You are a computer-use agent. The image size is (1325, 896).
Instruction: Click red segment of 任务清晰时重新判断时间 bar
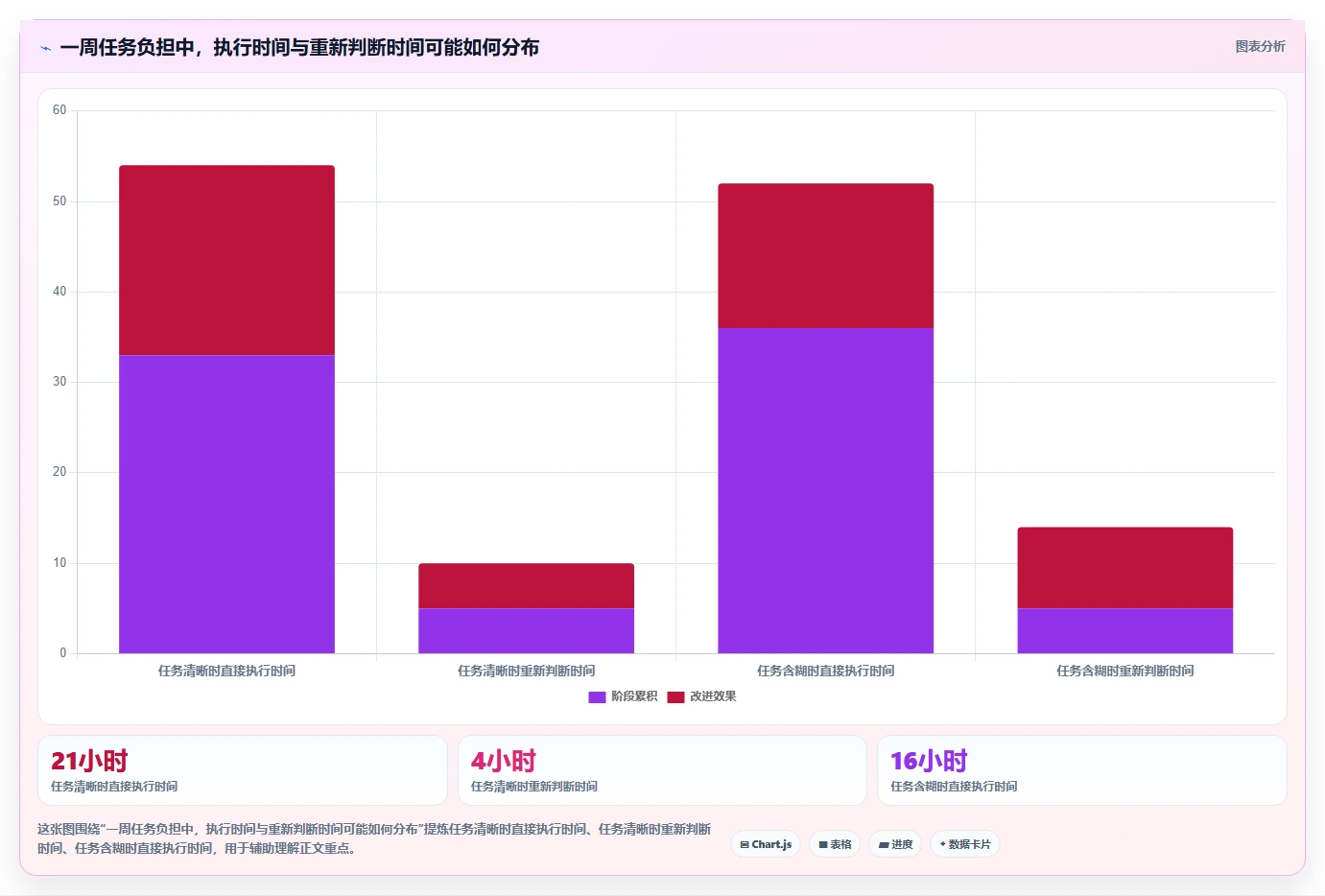pos(526,586)
